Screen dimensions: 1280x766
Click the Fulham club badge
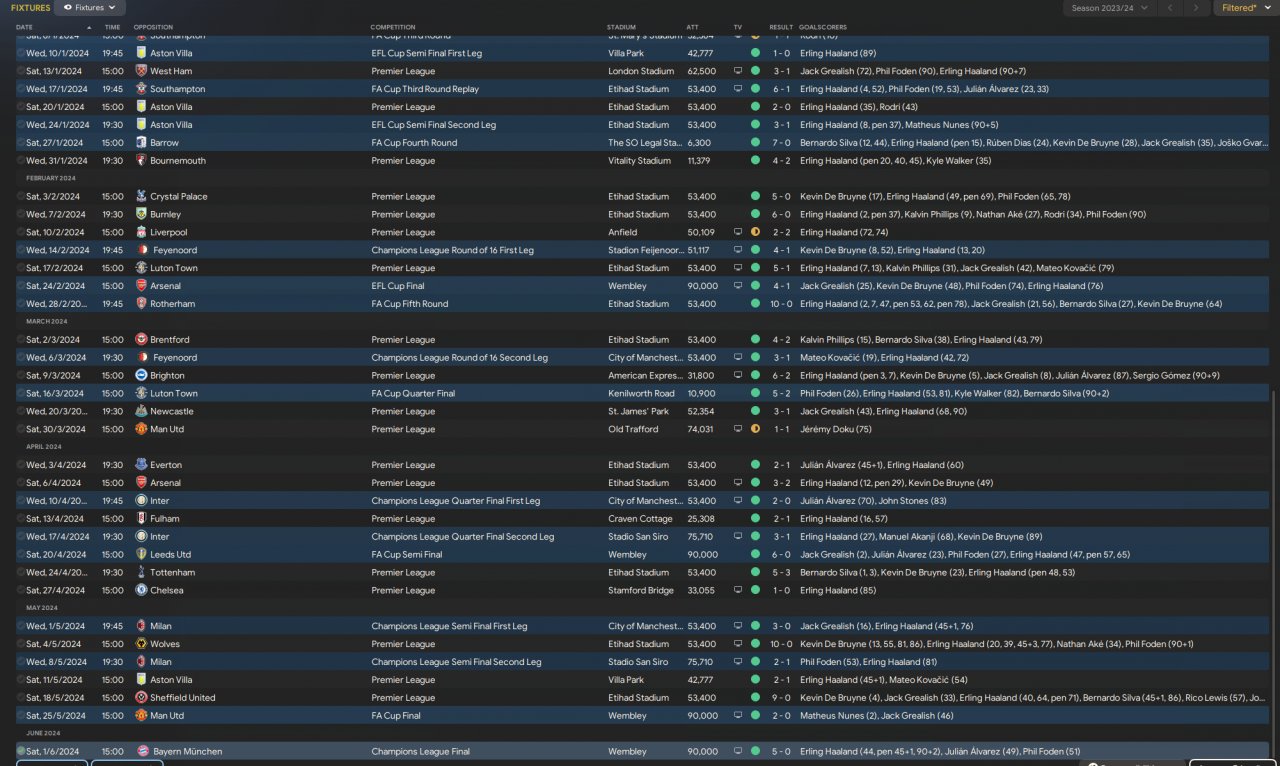141,519
